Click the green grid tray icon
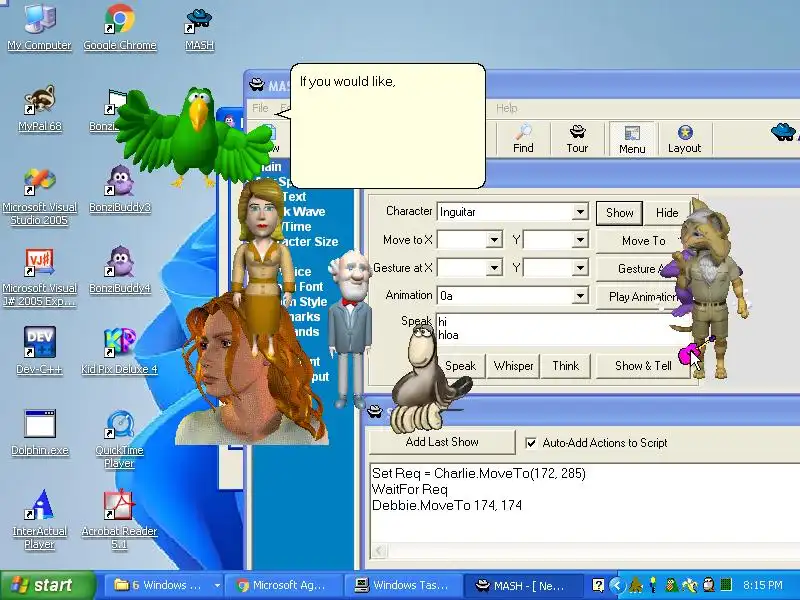Viewport: 800px width, 600px height. tap(726, 585)
